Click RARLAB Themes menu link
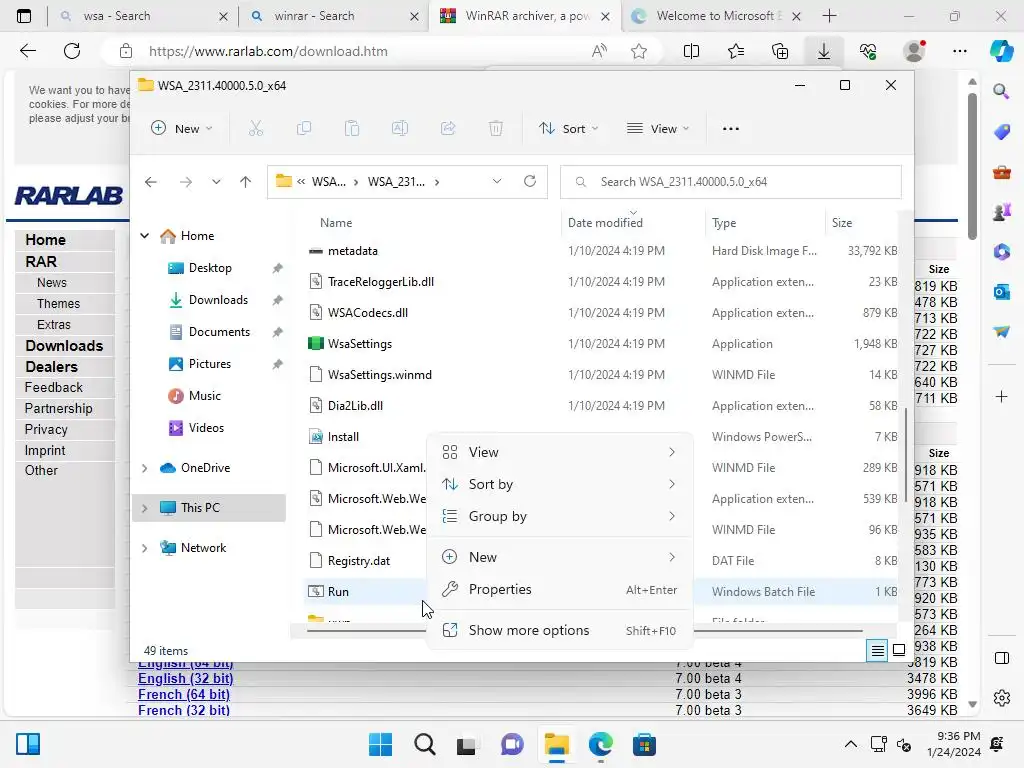This screenshot has height=768, width=1024. click(58, 304)
